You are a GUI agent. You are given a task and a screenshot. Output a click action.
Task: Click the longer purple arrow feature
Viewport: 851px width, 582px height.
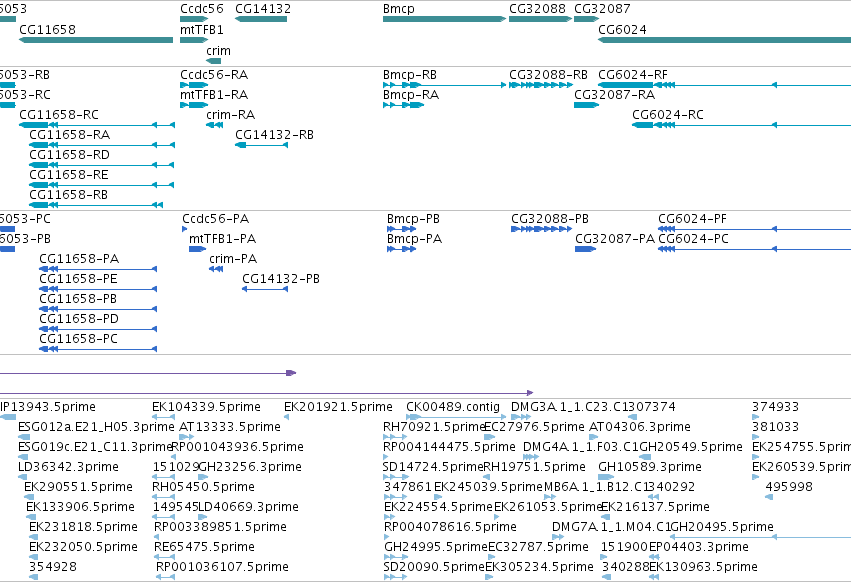(x=266, y=393)
